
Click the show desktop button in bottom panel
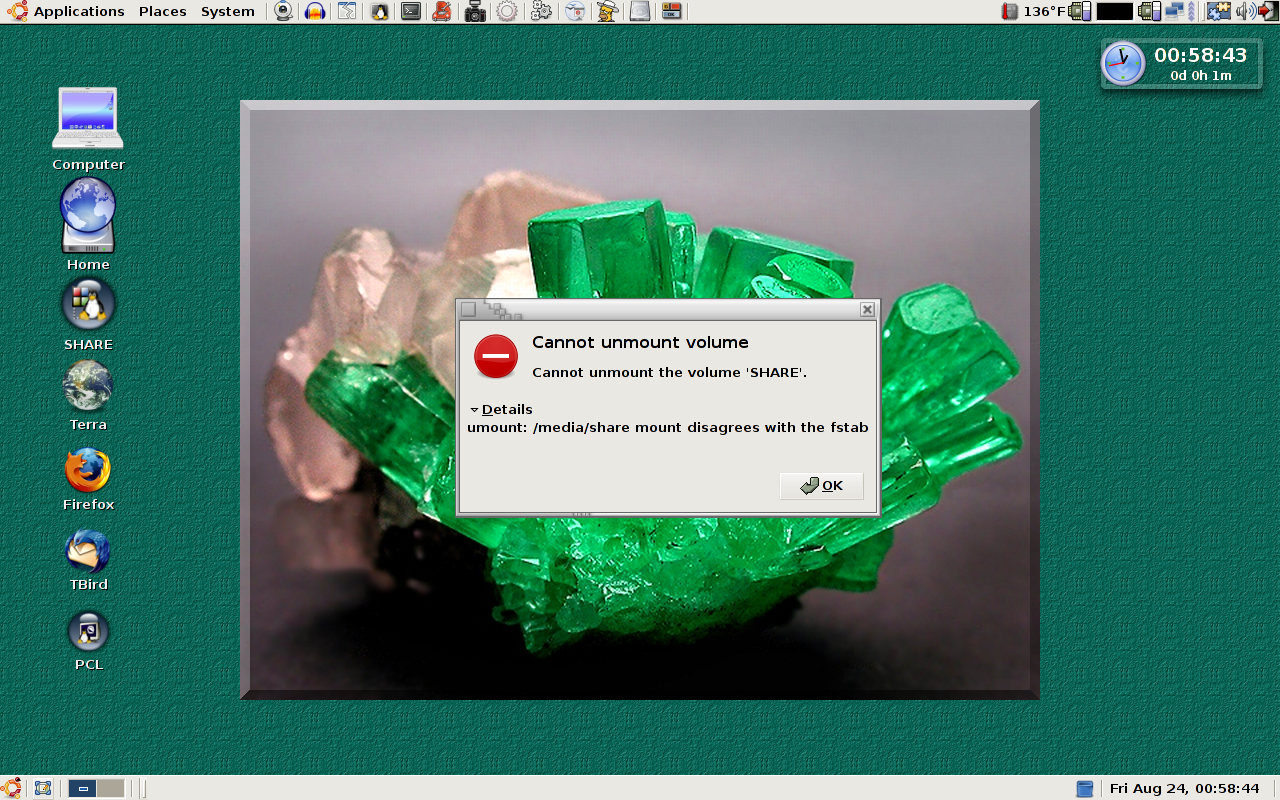(x=43, y=788)
